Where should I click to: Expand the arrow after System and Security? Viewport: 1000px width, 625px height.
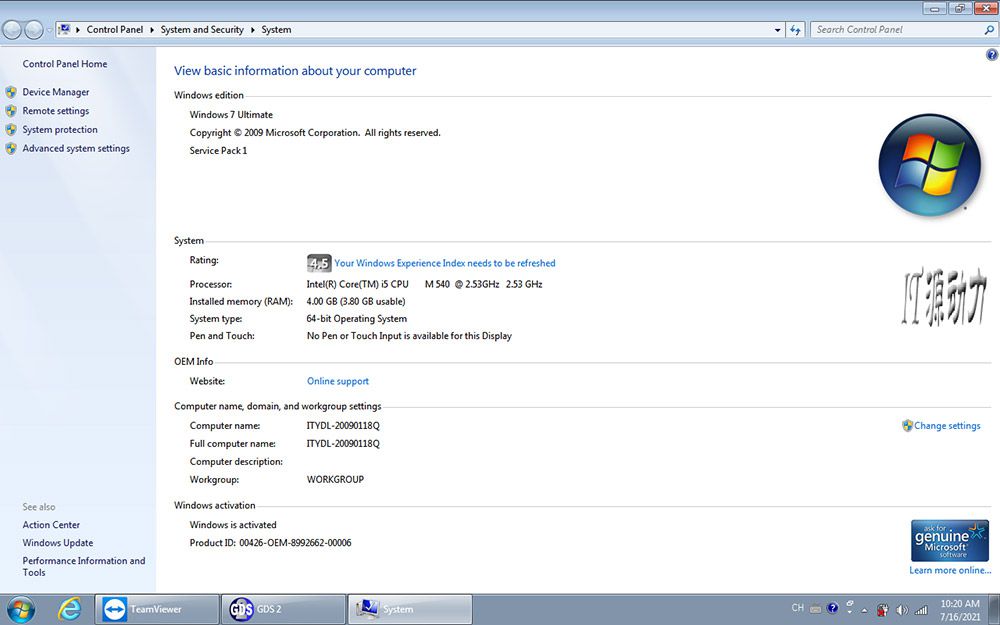253,30
